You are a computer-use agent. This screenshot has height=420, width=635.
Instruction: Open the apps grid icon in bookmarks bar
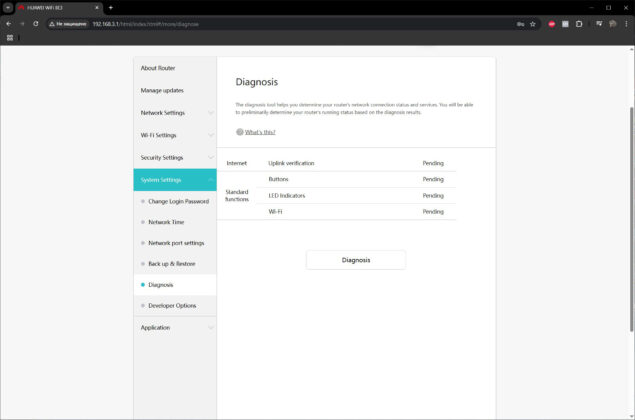pos(10,38)
